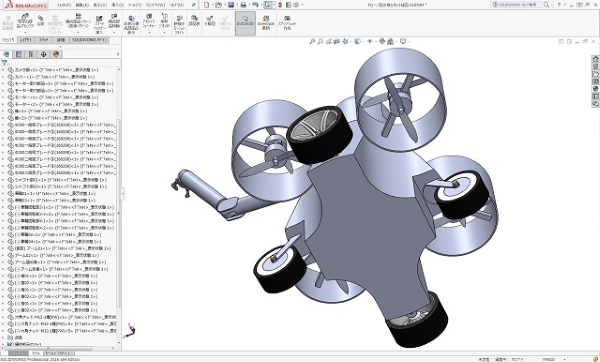Click the Print icon in the top toolbar
Image resolution: width=600 pixels, height=362 pixels.
pos(243,5)
